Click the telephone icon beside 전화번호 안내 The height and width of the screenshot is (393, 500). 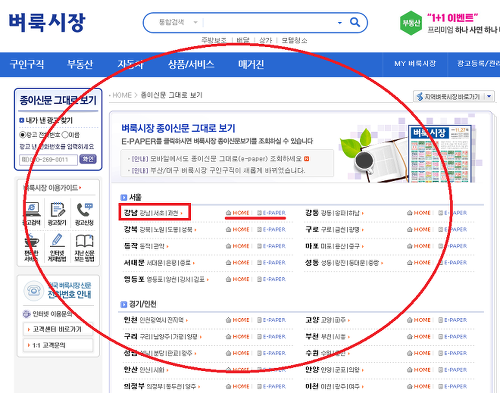pos(33,290)
